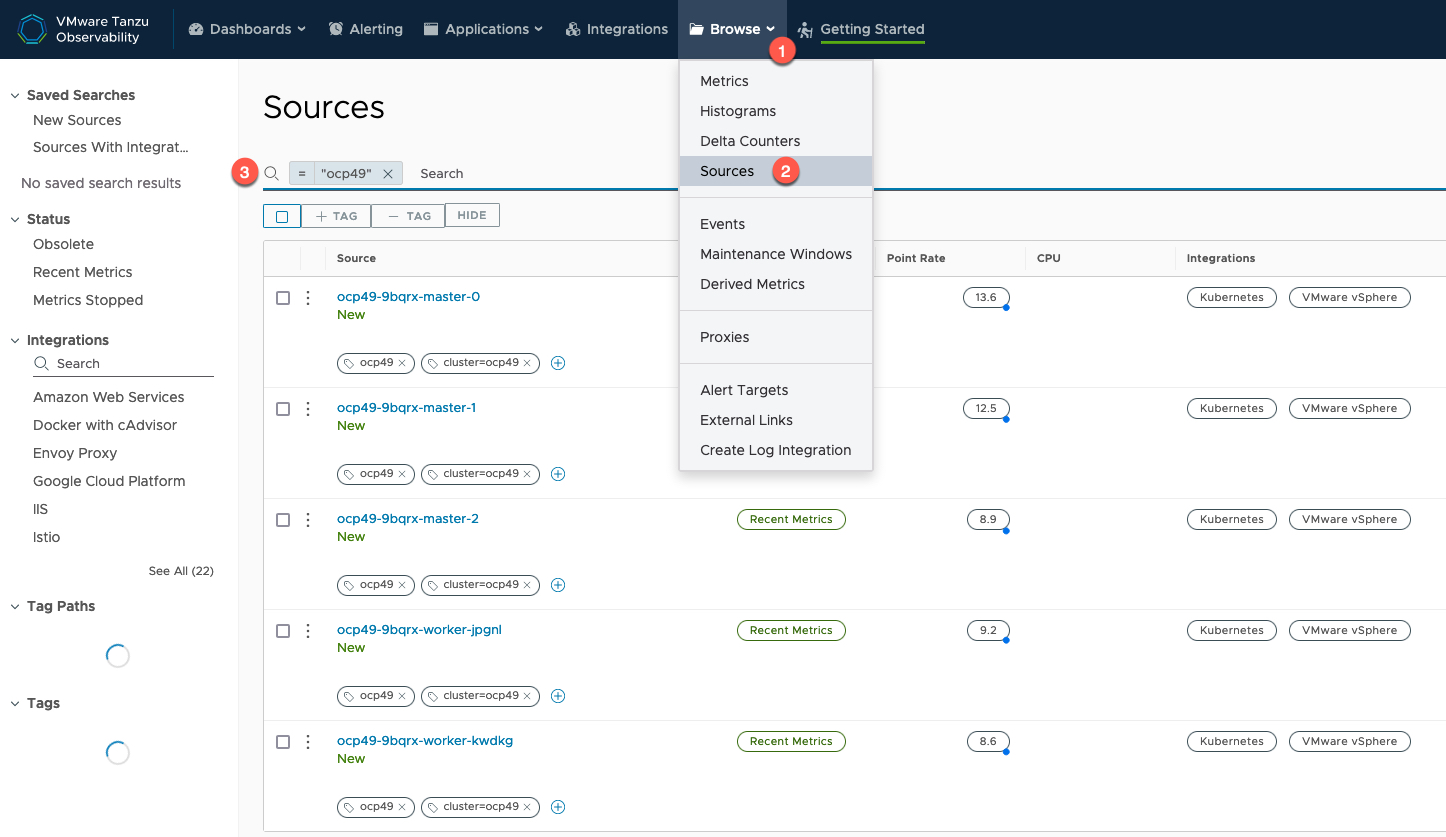
Task: Add a tag to ocp49-9bqrx-master-2 via plus icon
Action: [x=558, y=585]
